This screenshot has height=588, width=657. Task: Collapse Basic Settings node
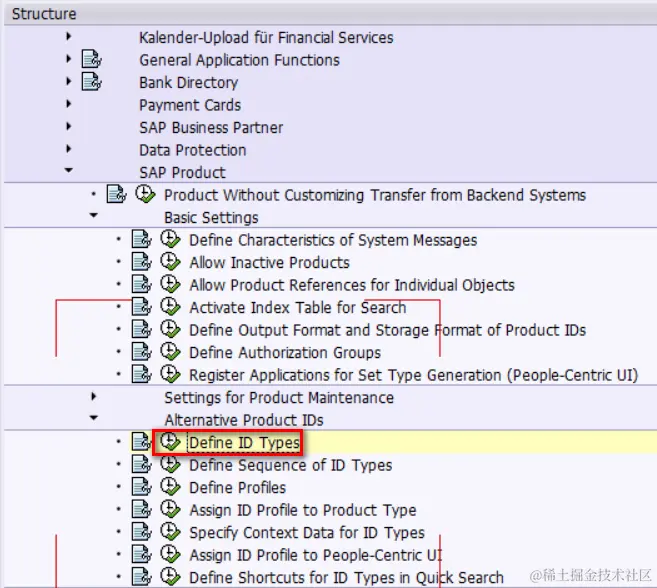click(x=94, y=215)
